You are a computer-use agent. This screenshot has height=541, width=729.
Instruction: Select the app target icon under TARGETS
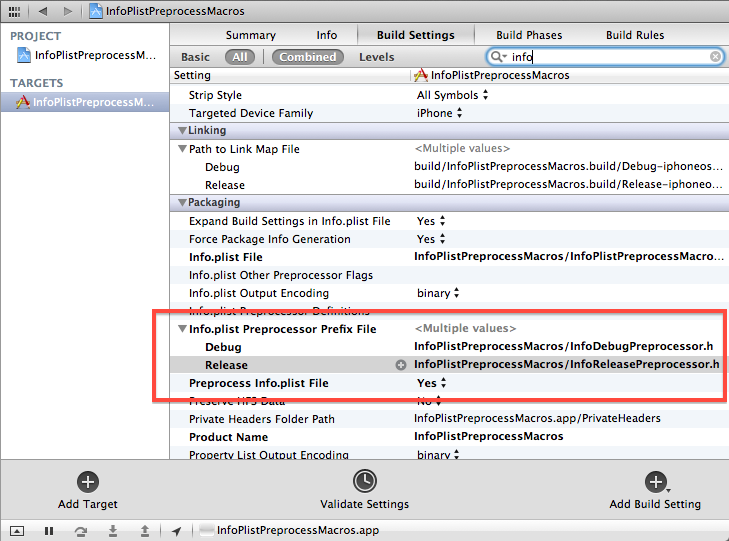[23, 102]
